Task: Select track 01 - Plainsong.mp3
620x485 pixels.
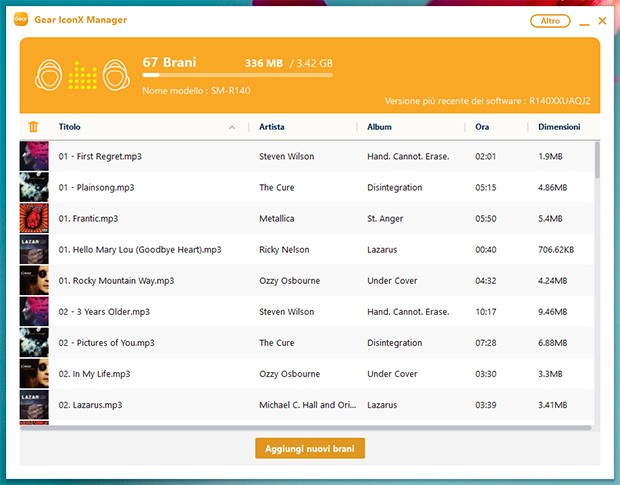Action: click(x=96, y=187)
